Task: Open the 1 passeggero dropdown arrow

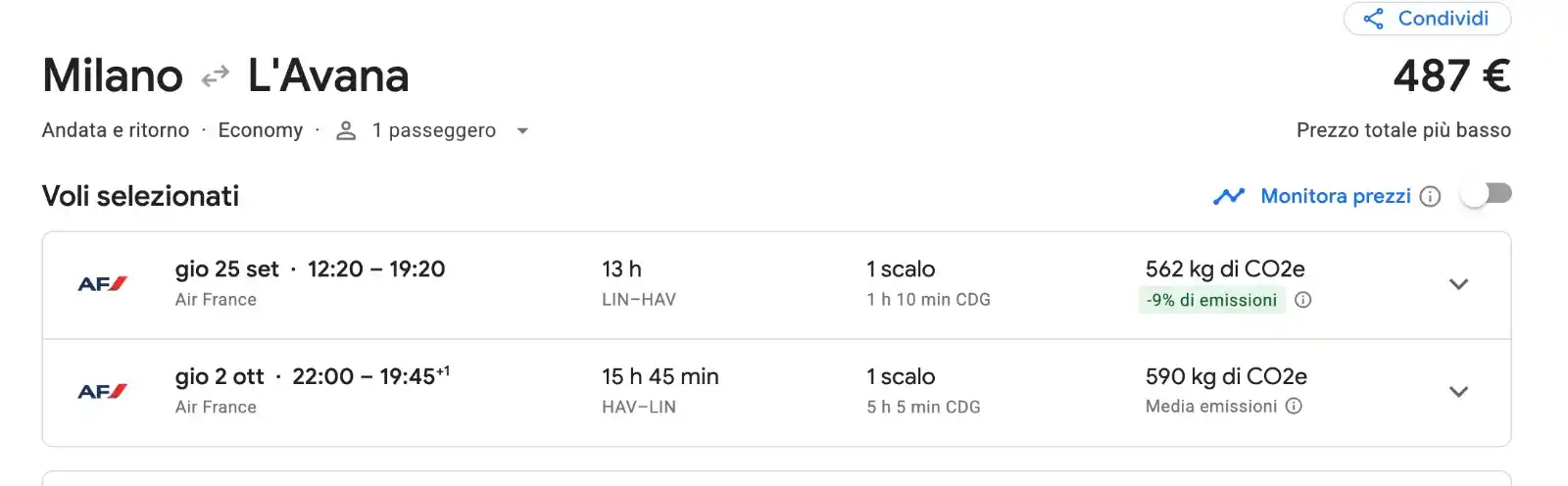Action: (x=522, y=131)
